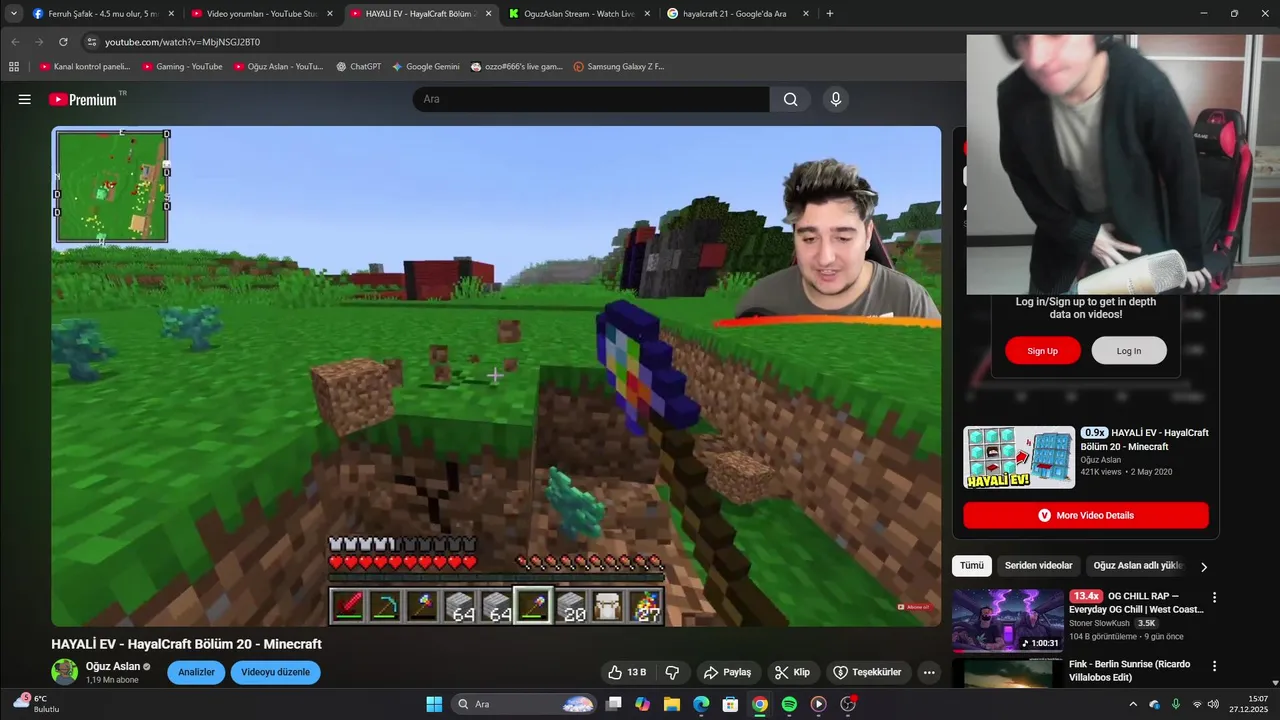The image size is (1280, 720).
Task: Open options menu for Fink Berlin Sunrise video
Action: (1215, 666)
